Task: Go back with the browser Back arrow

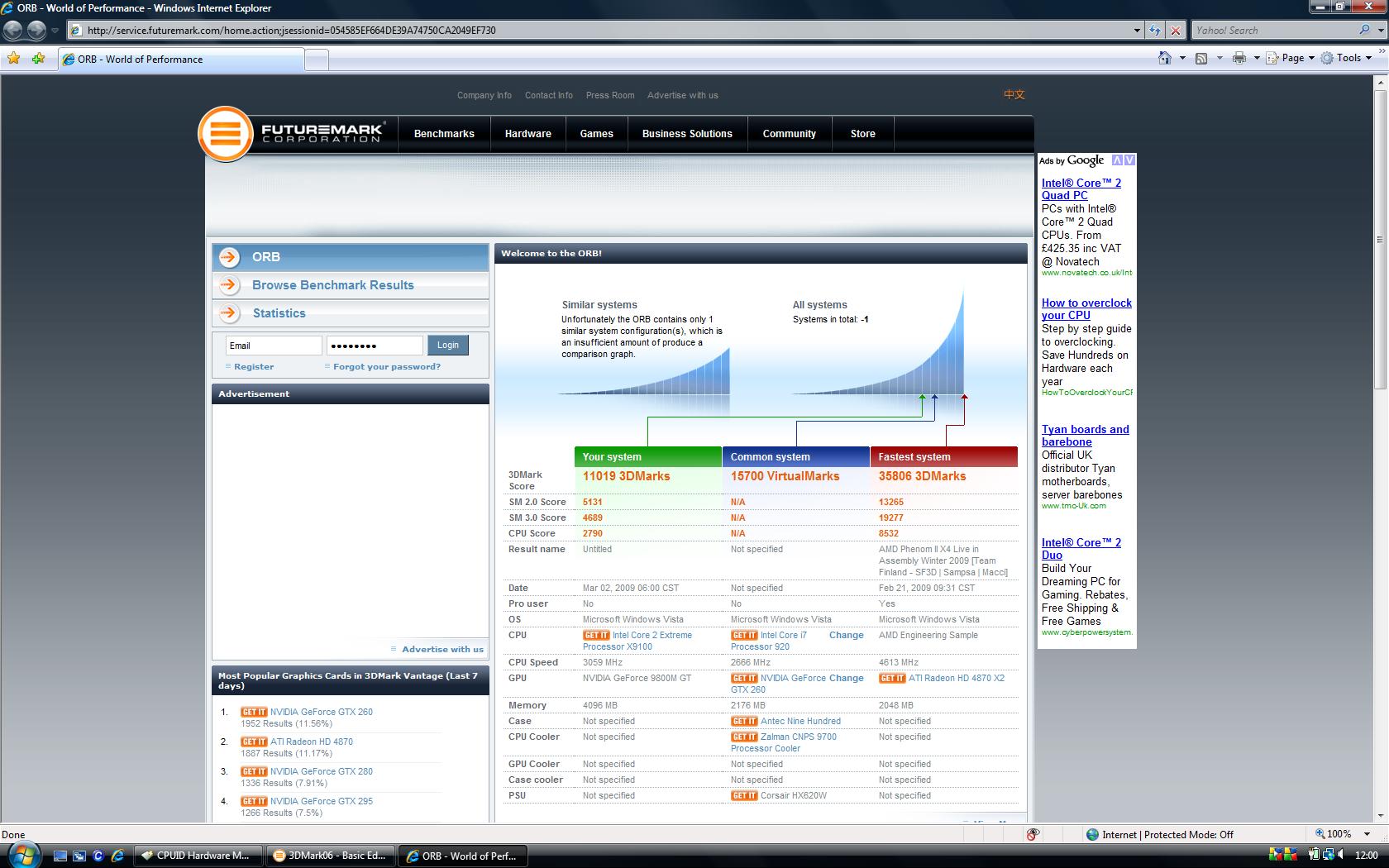Action: pos(13,31)
